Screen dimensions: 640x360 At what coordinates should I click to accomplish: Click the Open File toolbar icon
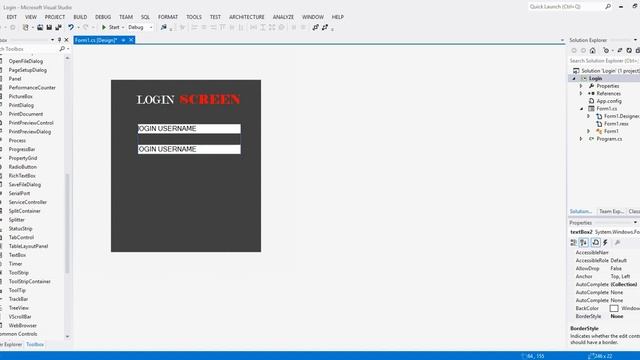[40, 27]
